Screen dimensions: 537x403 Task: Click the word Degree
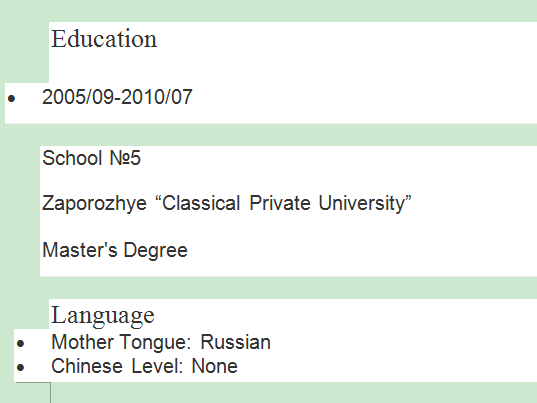(x=155, y=251)
